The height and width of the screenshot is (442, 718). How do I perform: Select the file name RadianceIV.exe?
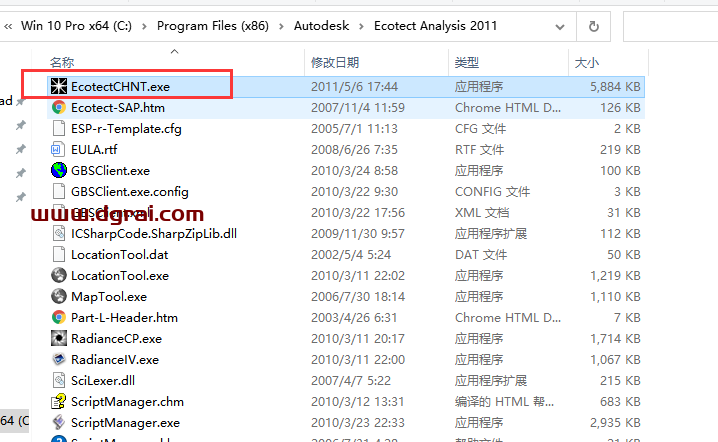click(115, 360)
